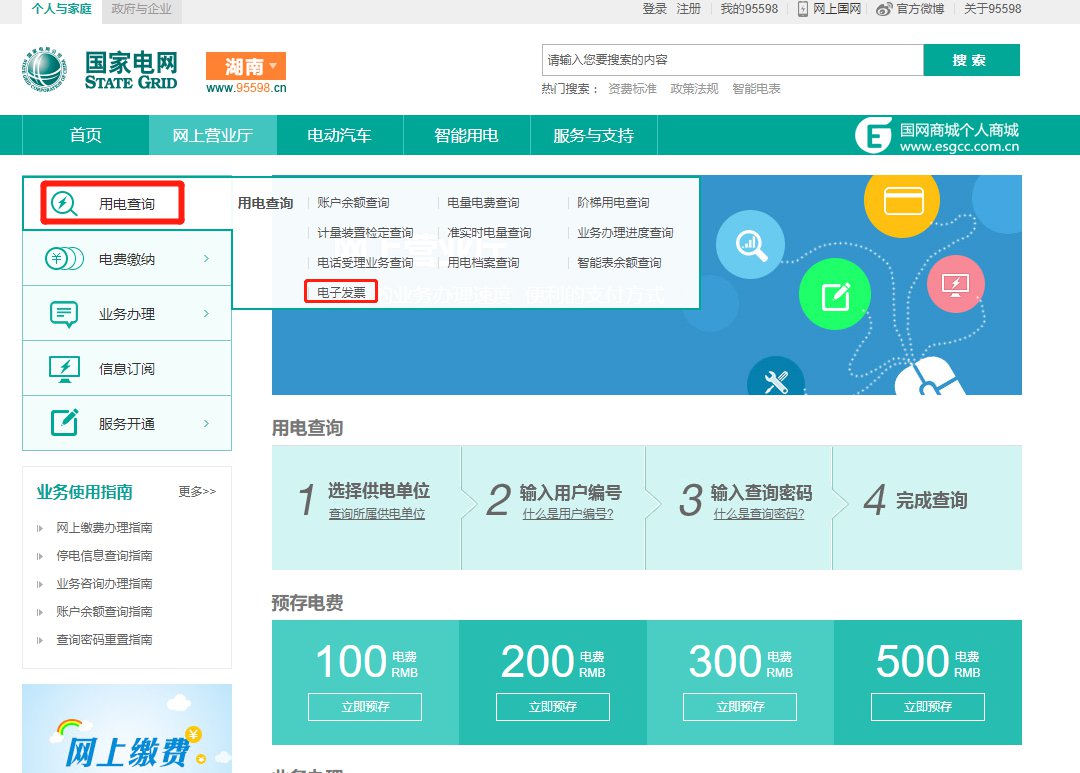Image resolution: width=1080 pixels, height=773 pixels.
Task: Click the 搜索 search button
Action: 970,60
